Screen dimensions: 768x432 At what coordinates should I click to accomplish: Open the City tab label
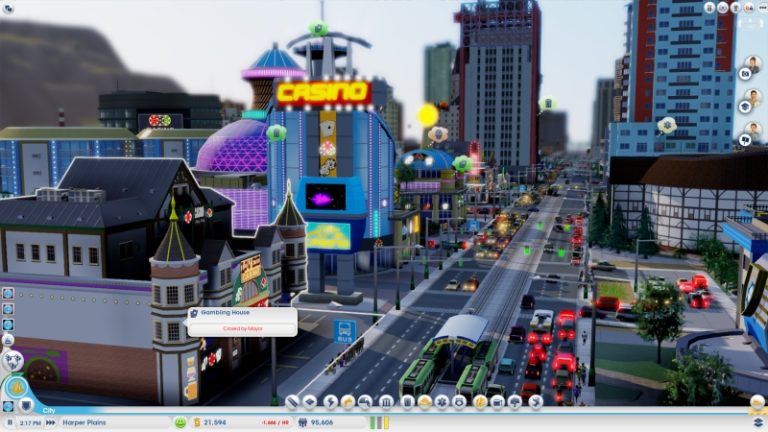[x=48, y=410]
